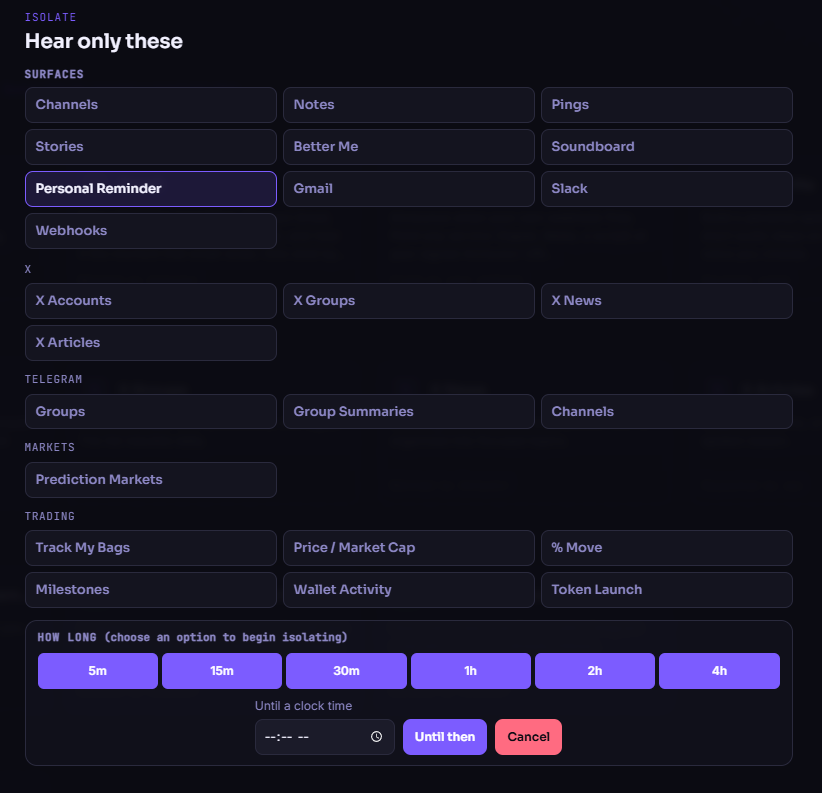Isolate for 1h duration
The width and height of the screenshot is (822, 793).
pyautogui.click(x=471, y=671)
